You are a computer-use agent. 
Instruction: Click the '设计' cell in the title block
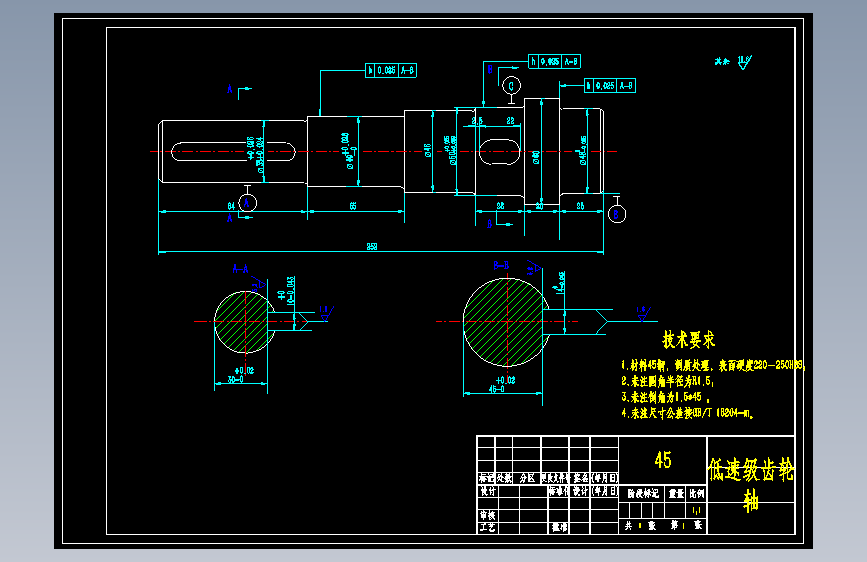click(488, 491)
